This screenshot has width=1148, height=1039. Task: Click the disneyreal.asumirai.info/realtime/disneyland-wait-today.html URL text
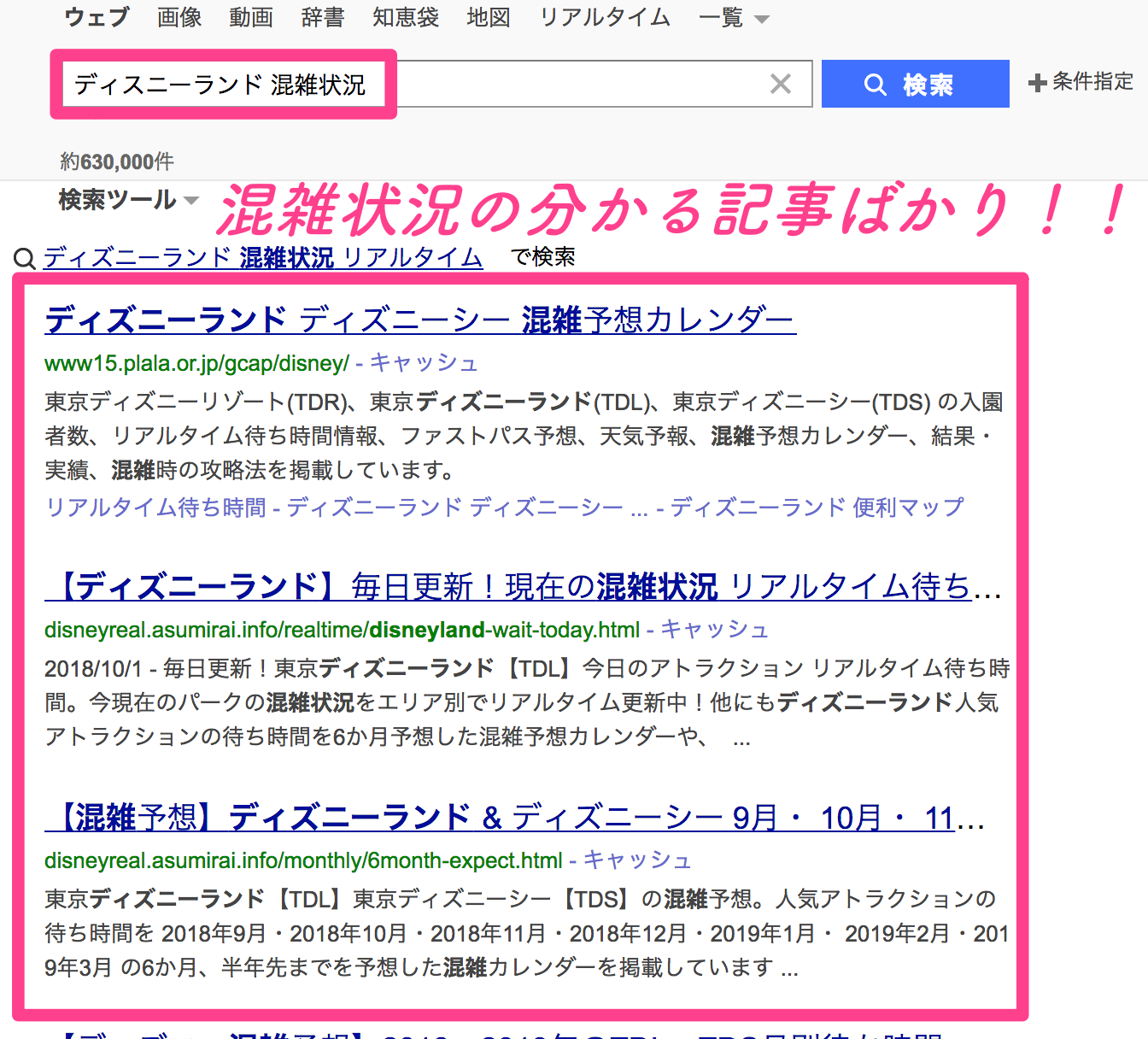pos(342,630)
